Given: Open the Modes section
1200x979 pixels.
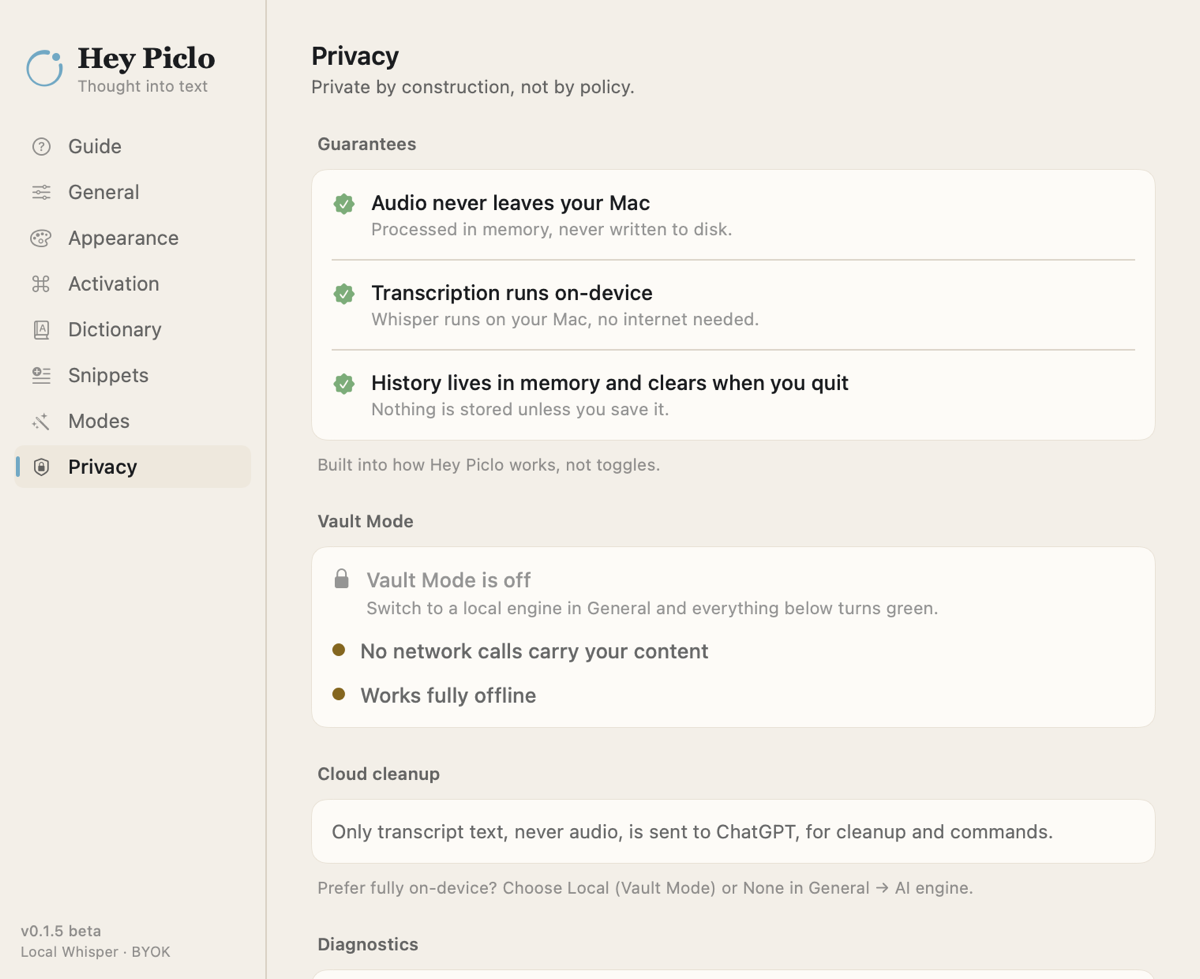Looking at the screenshot, I should (133, 421).
